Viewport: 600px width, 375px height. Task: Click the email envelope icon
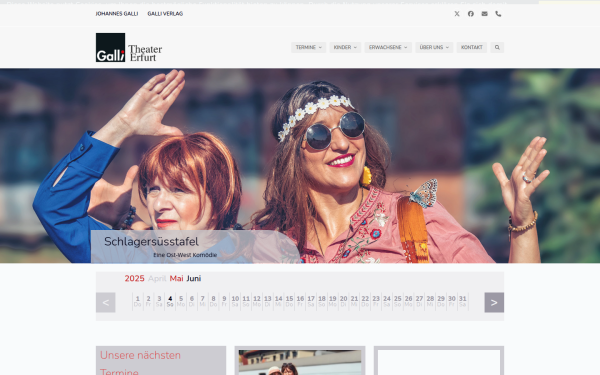pyautogui.click(x=484, y=14)
